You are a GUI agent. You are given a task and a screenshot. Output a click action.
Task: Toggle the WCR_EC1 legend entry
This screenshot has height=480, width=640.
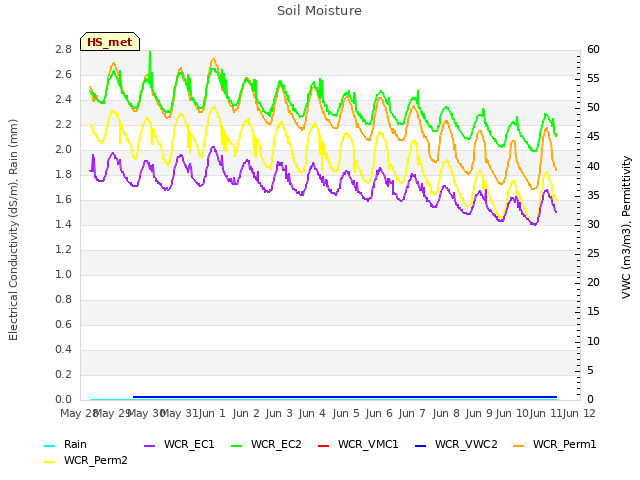pos(179,444)
